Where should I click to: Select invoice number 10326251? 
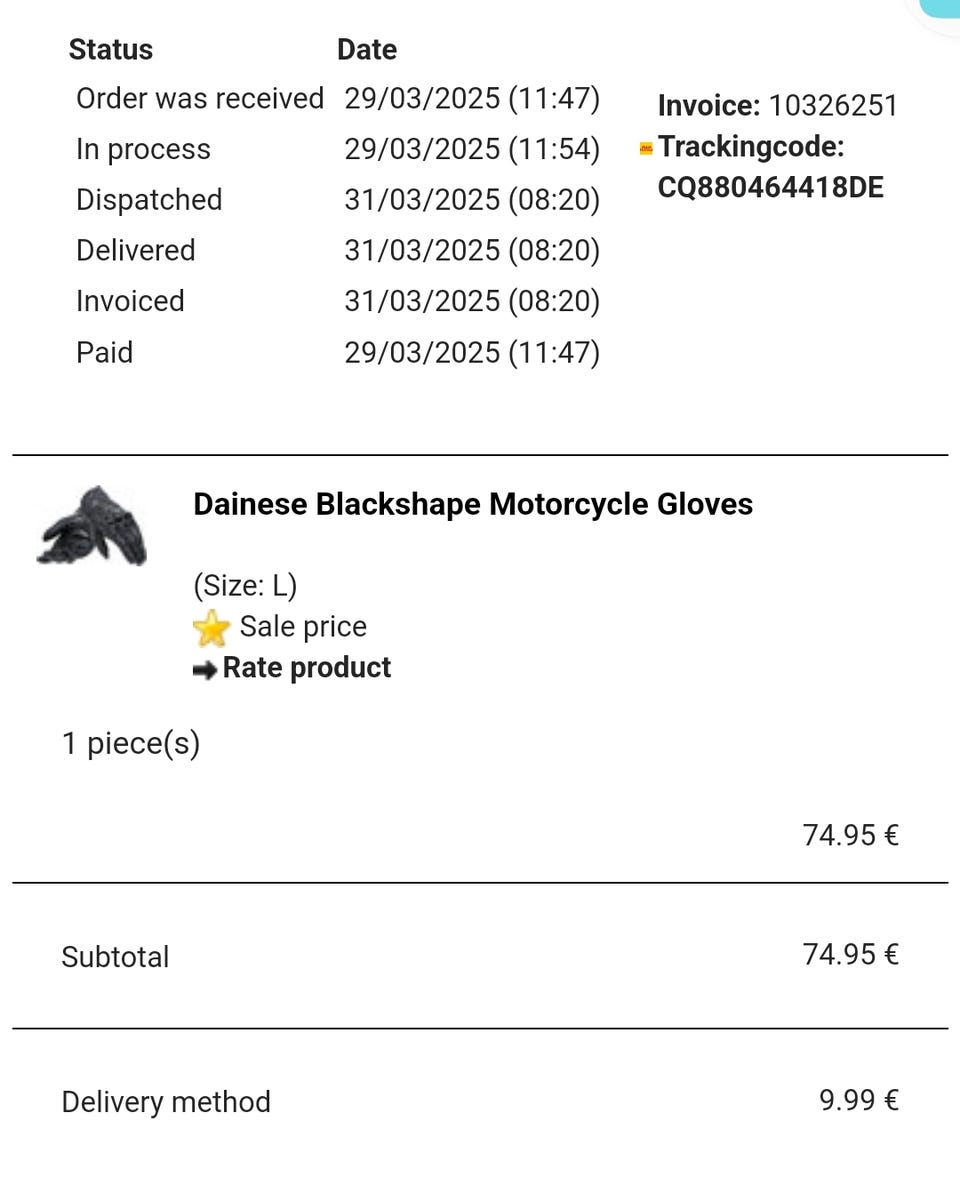tap(832, 106)
